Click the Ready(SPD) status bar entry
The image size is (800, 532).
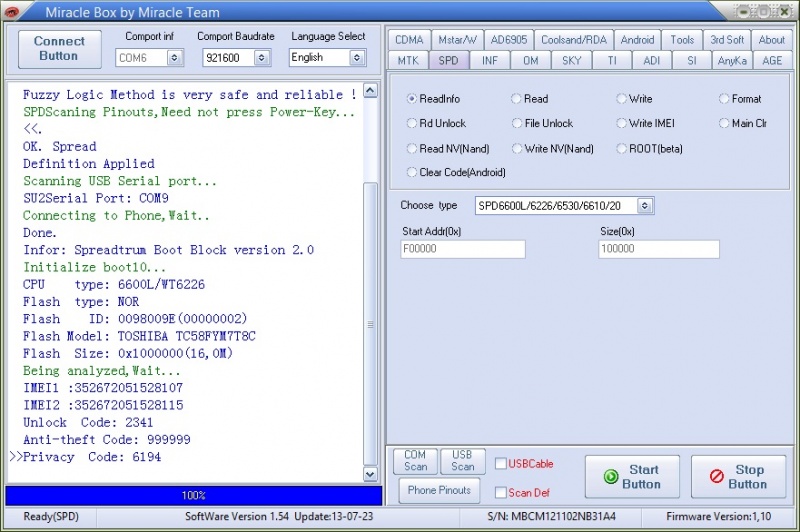[51, 516]
